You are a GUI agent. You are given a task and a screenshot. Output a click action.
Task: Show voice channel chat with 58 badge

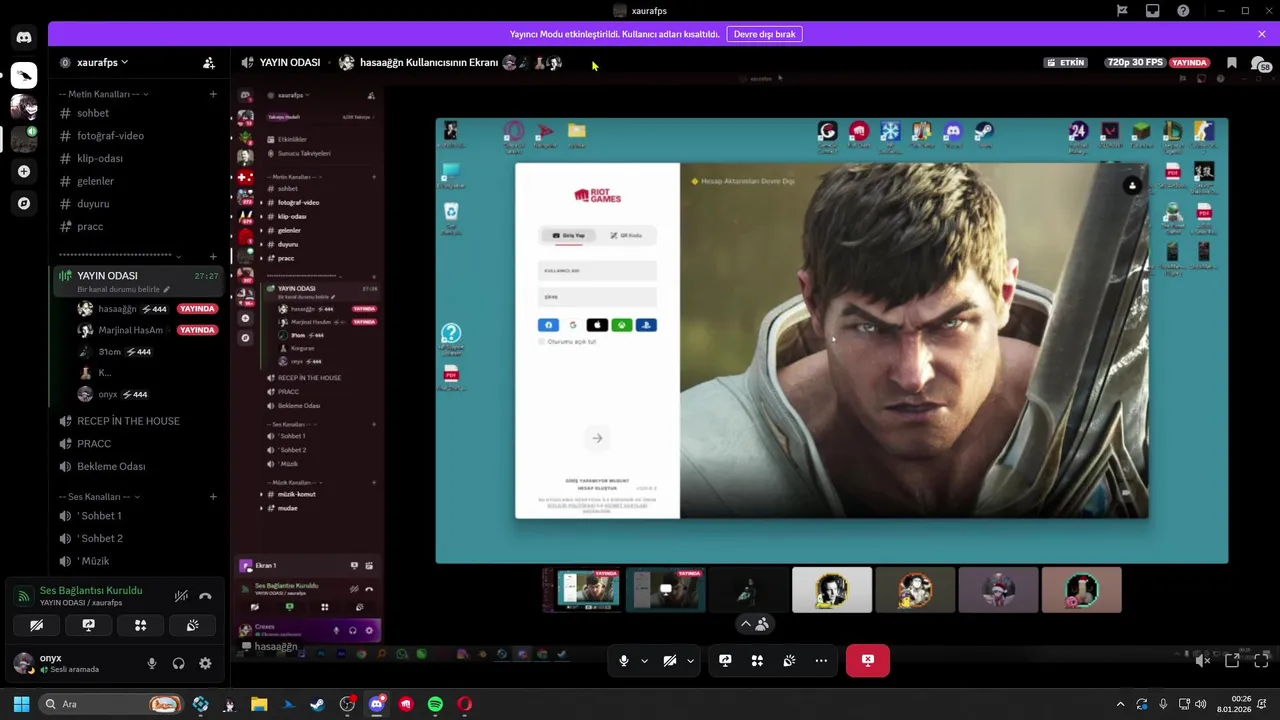[1261, 63]
